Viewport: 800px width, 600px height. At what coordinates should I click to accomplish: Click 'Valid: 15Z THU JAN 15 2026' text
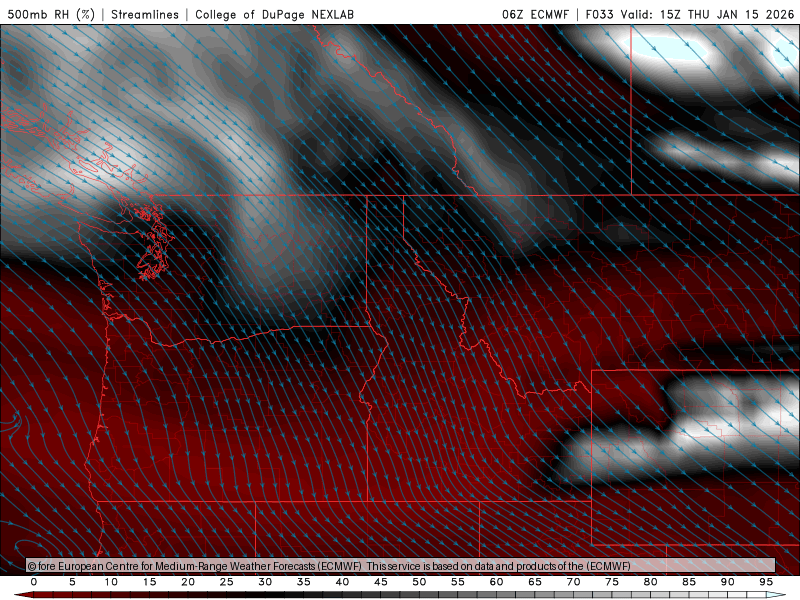click(708, 14)
